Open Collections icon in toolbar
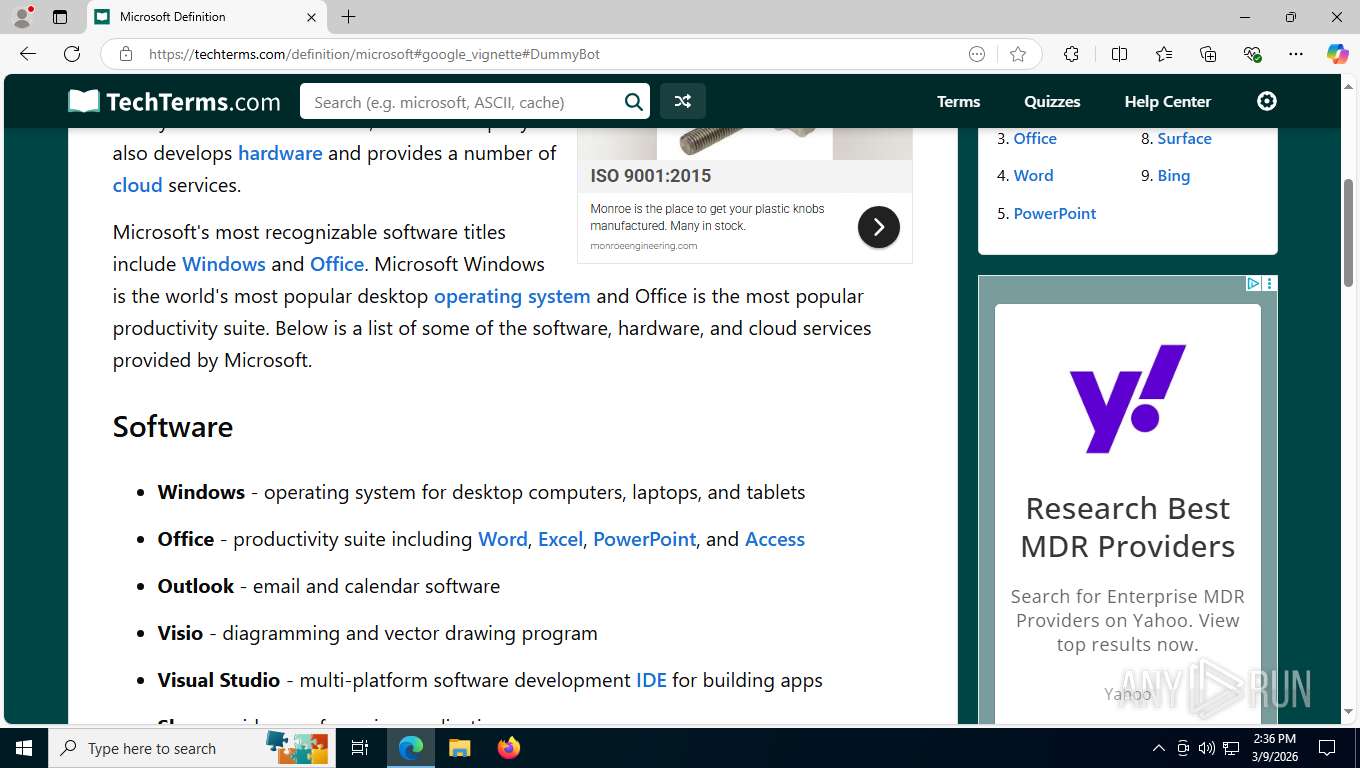Screen dimensions: 1360x768 1208,54
